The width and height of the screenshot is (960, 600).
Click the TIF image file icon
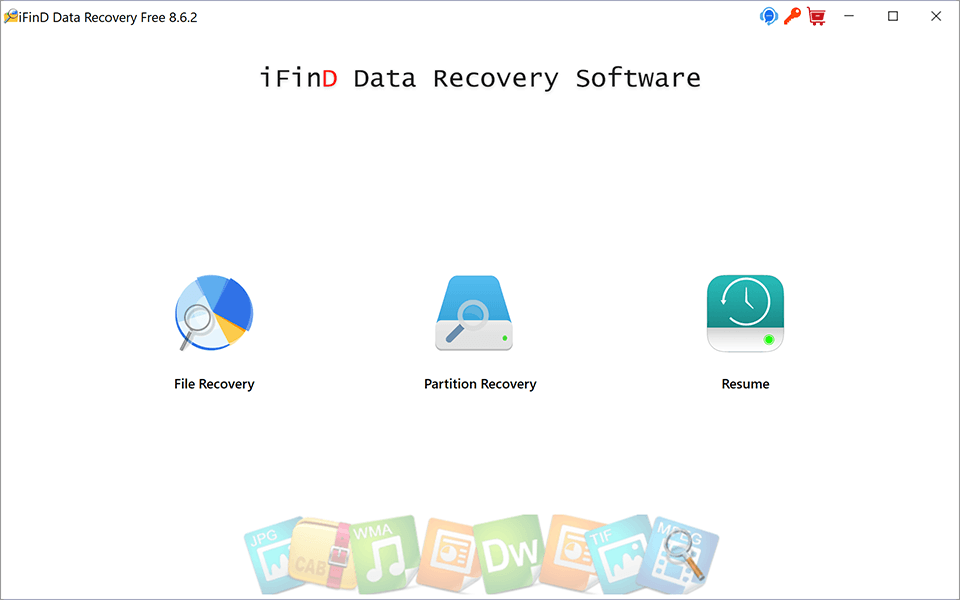coord(615,553)
